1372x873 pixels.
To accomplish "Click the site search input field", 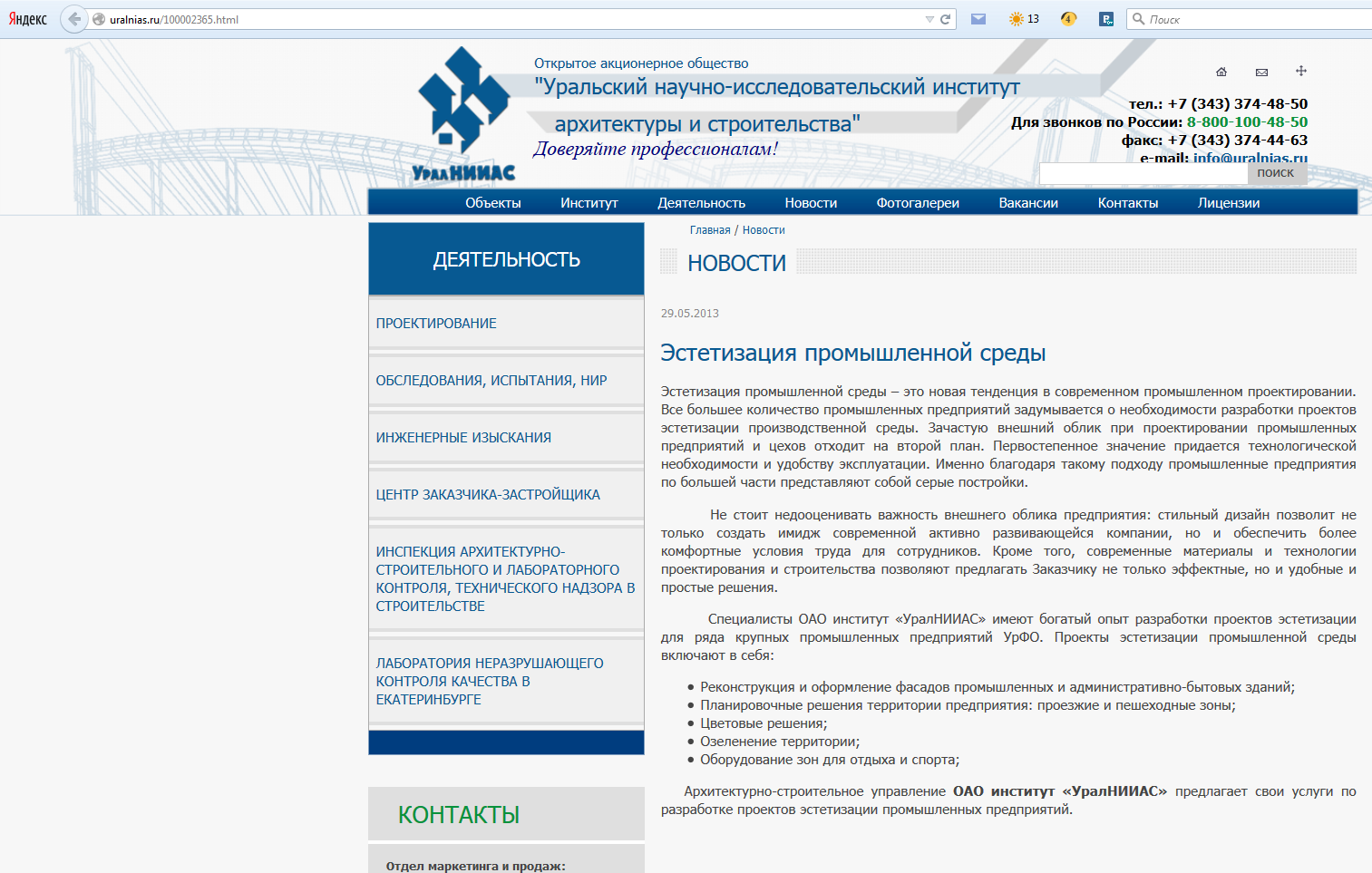I will [1143, 173].
